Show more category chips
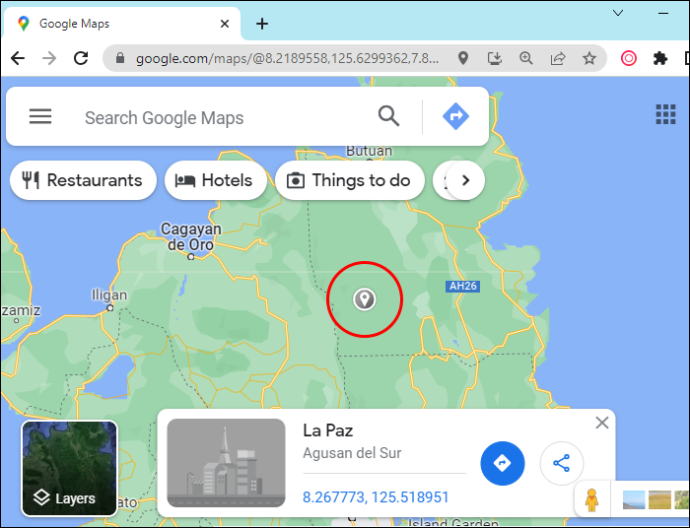 [x=466, y=180]
